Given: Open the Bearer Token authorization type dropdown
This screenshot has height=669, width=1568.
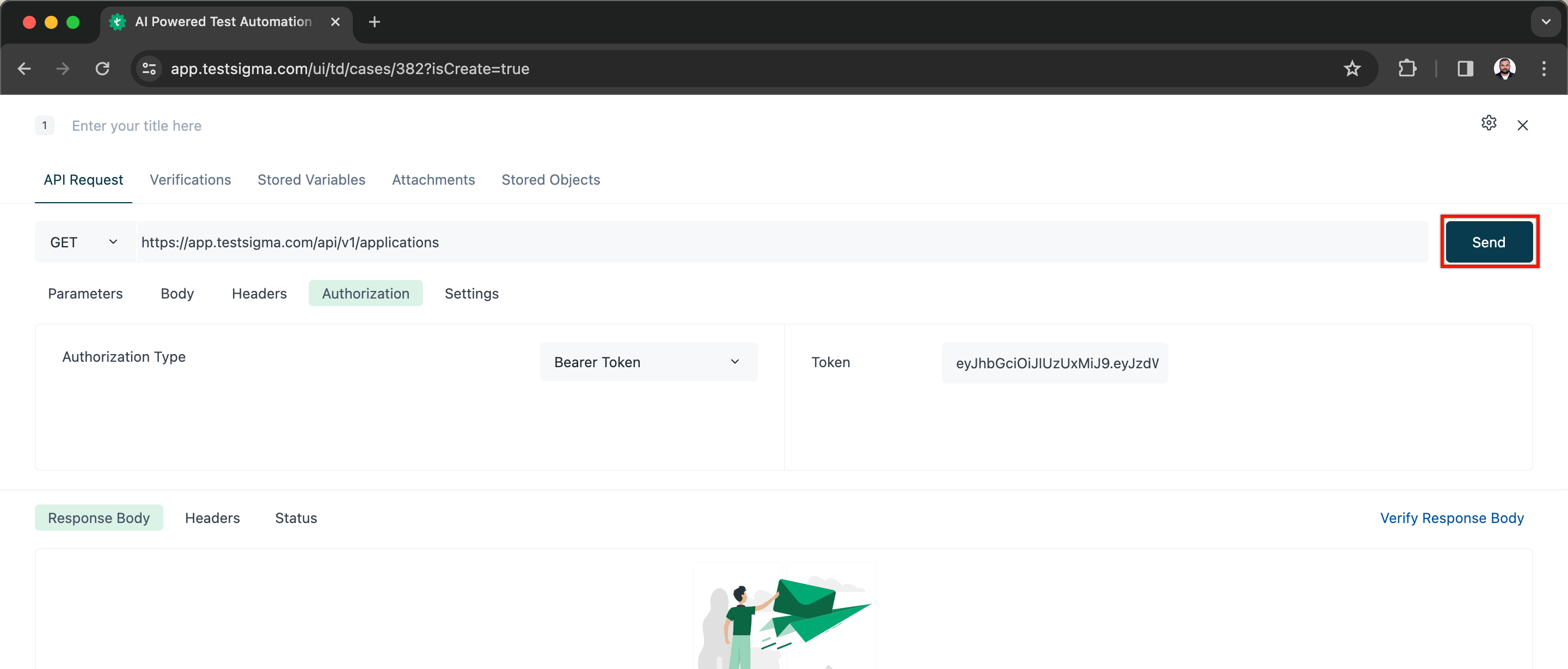Looking at the screenshot, I should (x=648, y=362).
